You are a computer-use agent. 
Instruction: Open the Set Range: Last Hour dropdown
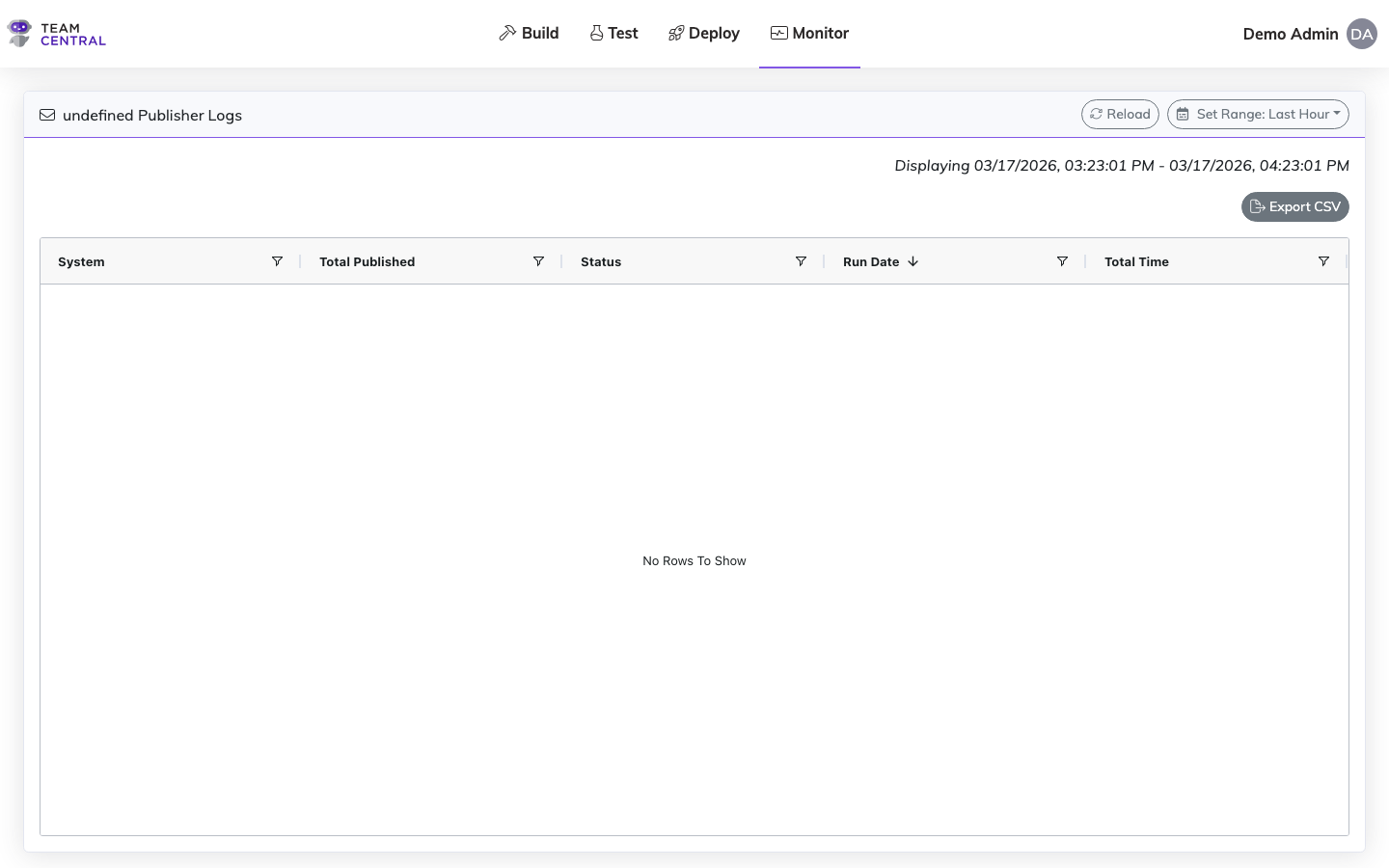[x=1258, y=114]
